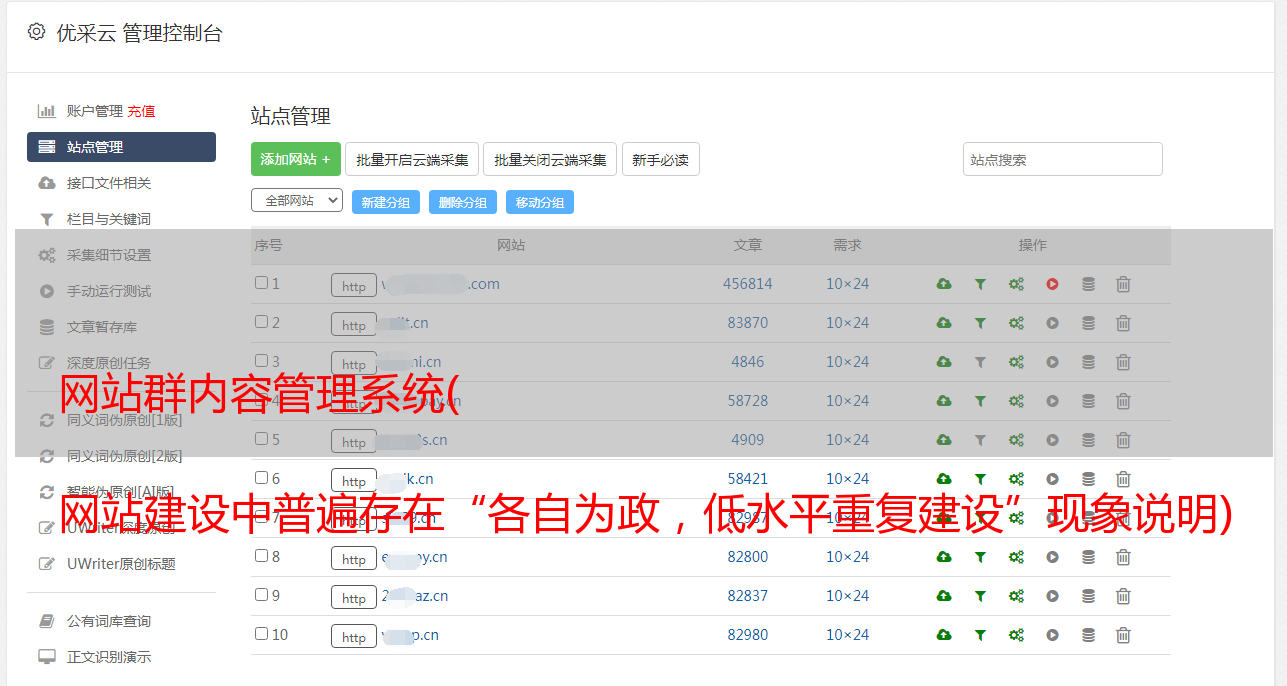This screenshot has height=686, width=1287.
Task: Open the gears settings icon in row 3
Action: tap(1016, 362)
